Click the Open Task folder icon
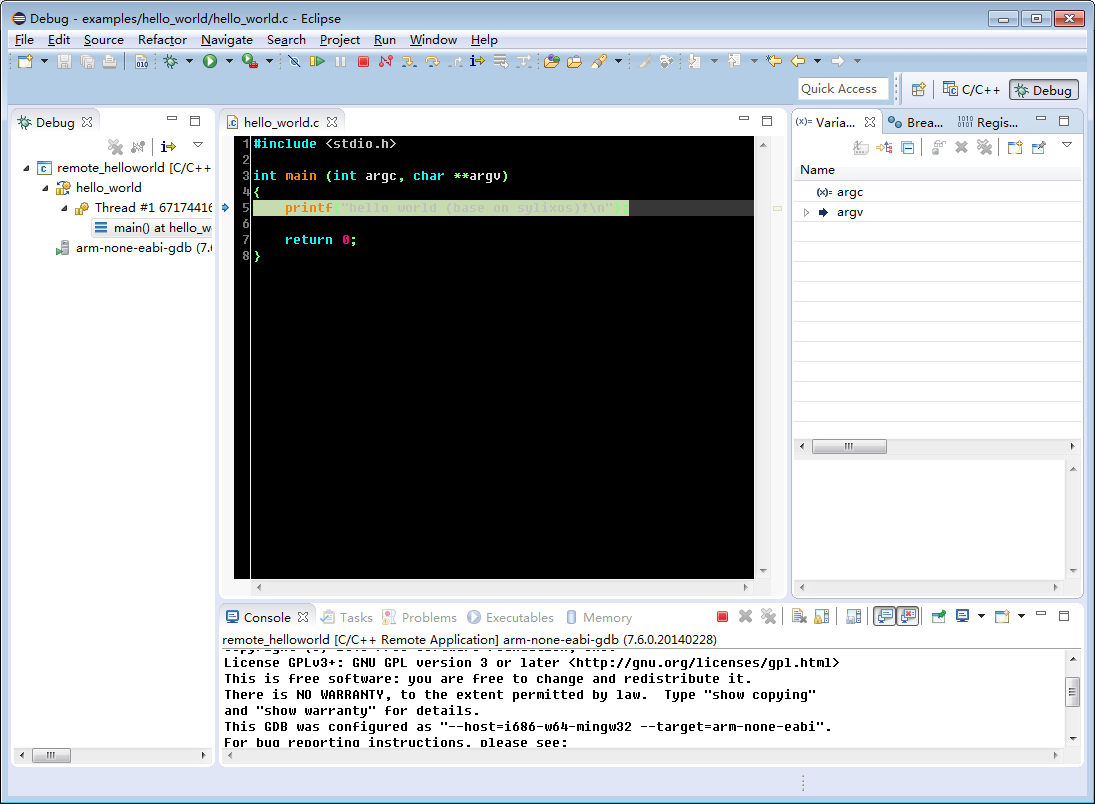Viewport: 1095px width, 804px height. click(x=575, y=61)
